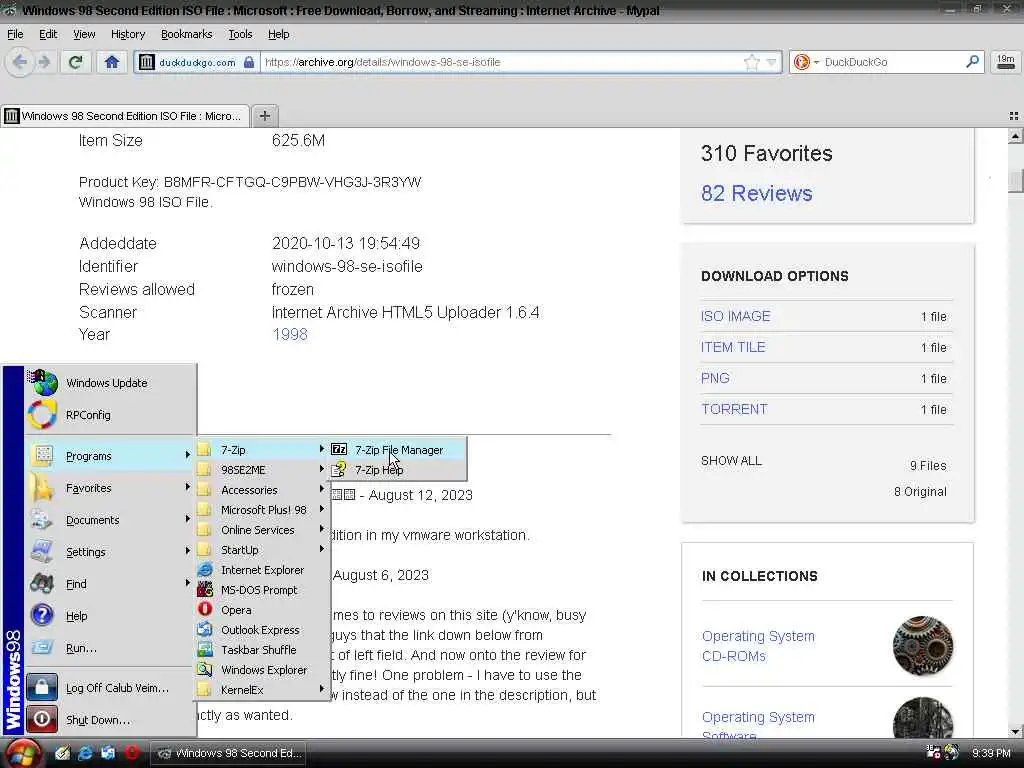Expand the Favorites submenu
This screenshot has width=1024, height=768.
pos(110,488)
